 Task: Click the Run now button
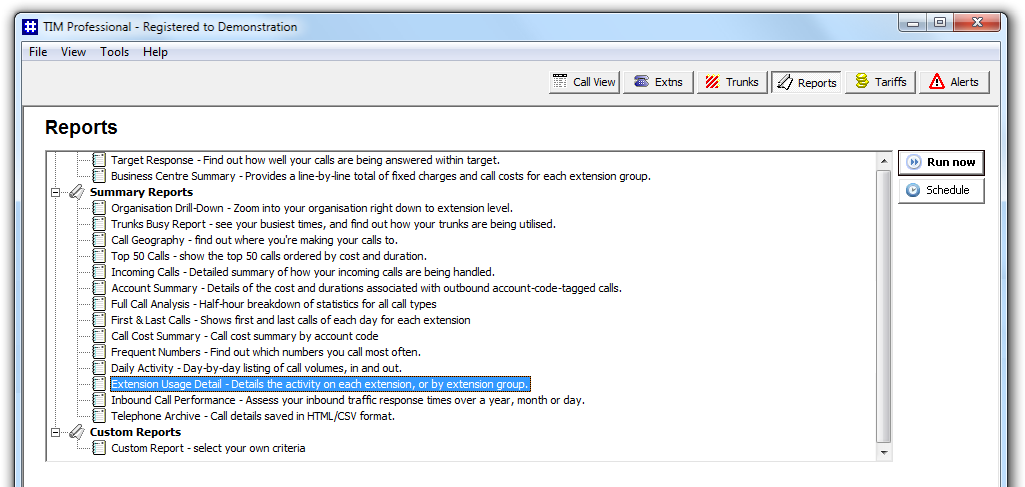(941, 162)
